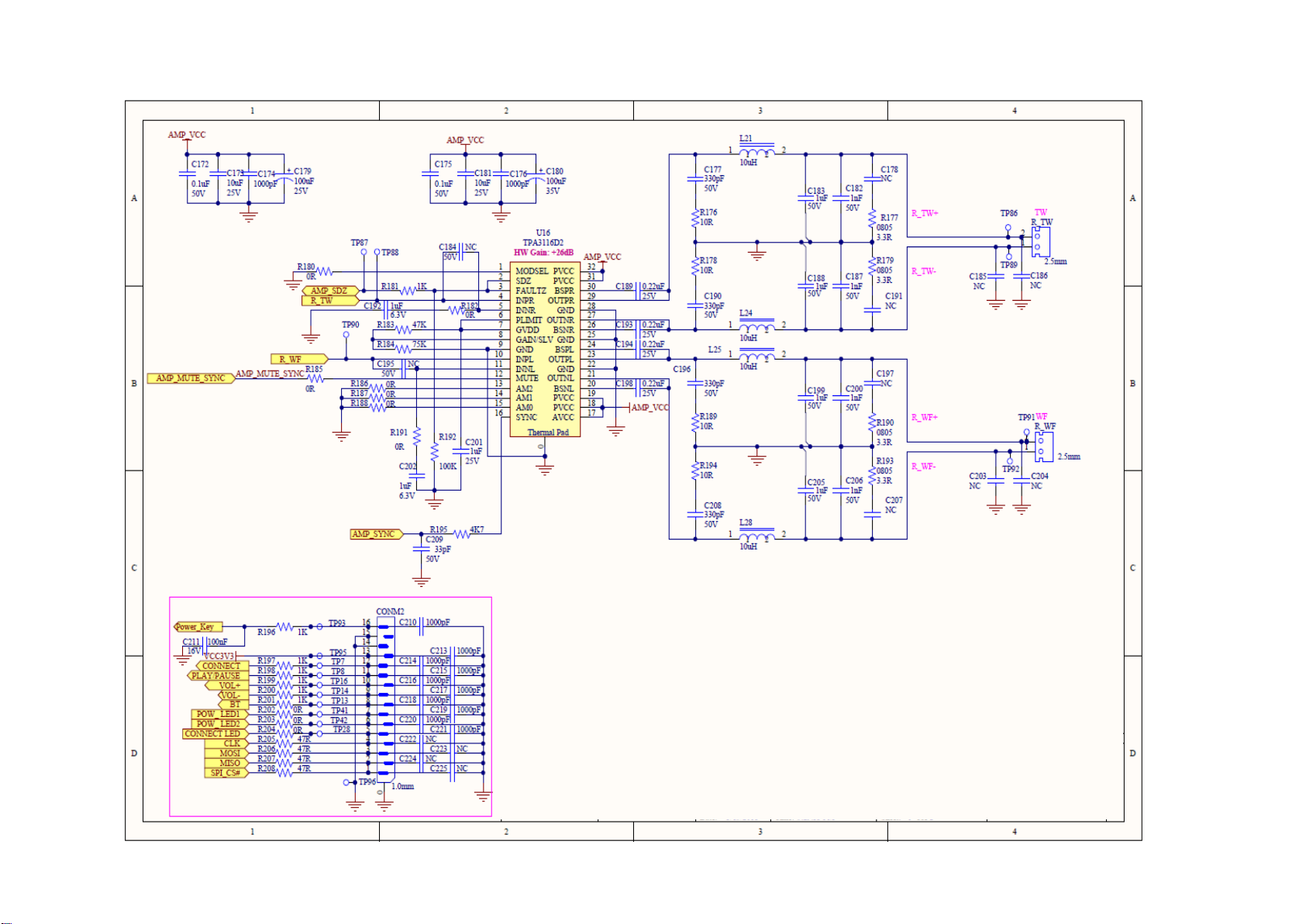Select the VCC3V3 power label
Image resolution: width=1306 pixels, height=924 pixels.
[219, 656]
